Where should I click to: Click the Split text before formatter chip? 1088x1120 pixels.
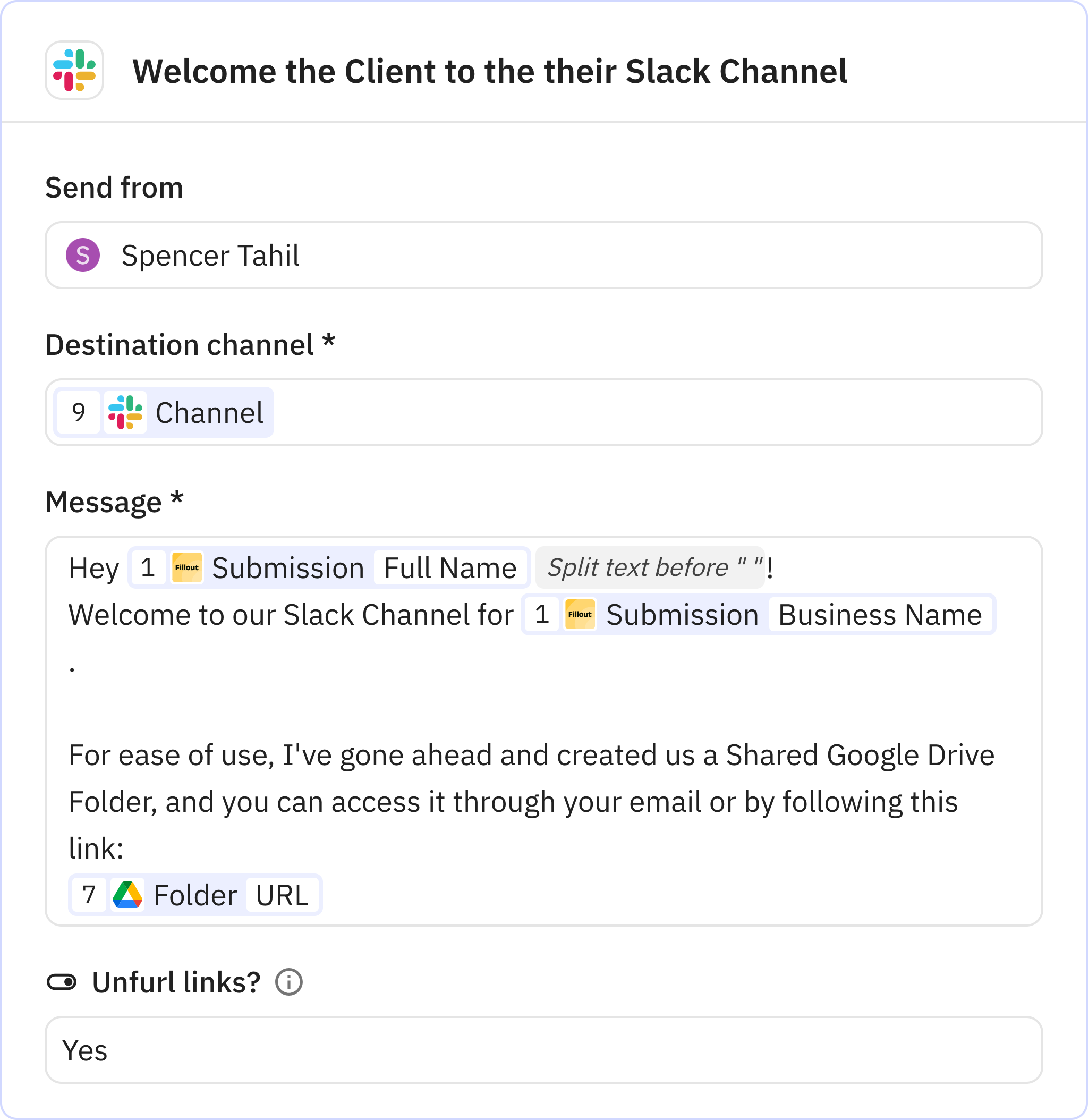(650, 567)
